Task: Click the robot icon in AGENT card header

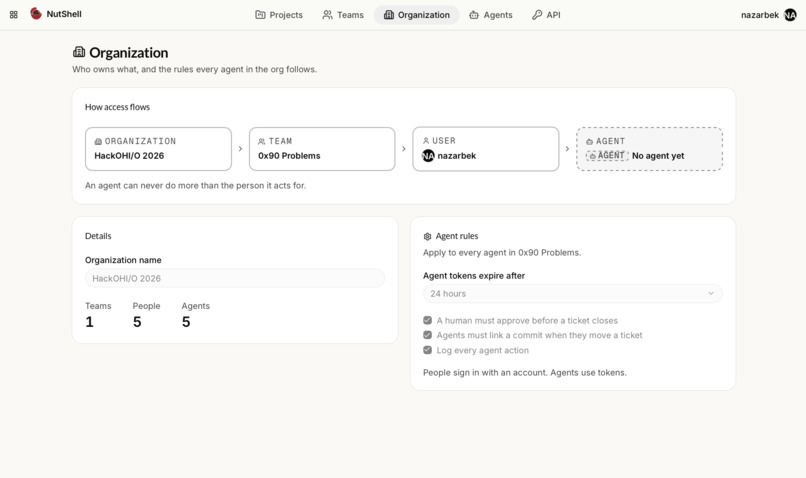Action: pyautogui.click(x=590, y=141)
